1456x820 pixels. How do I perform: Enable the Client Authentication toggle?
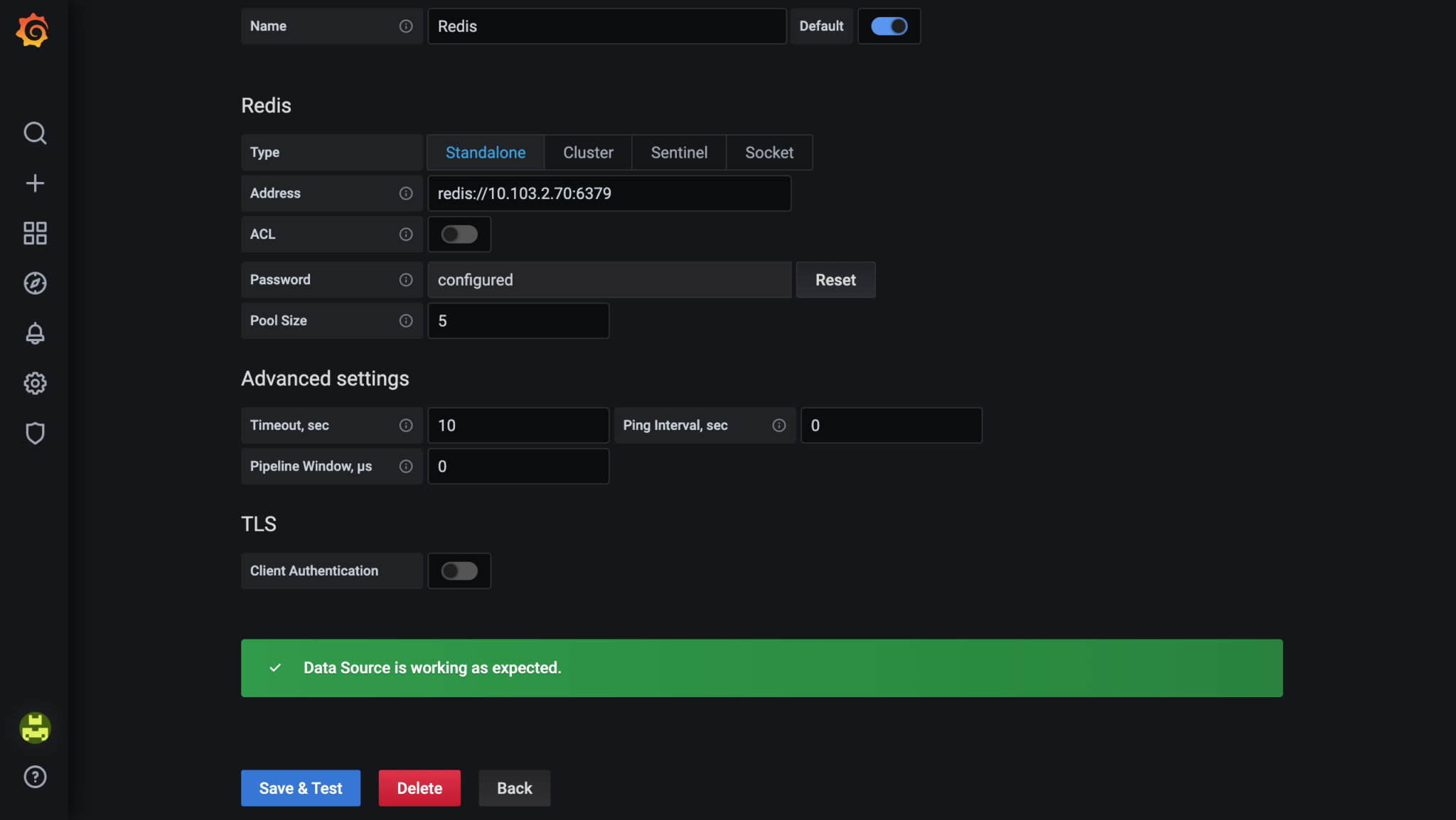pyautogui.click(x=459, y=571)
